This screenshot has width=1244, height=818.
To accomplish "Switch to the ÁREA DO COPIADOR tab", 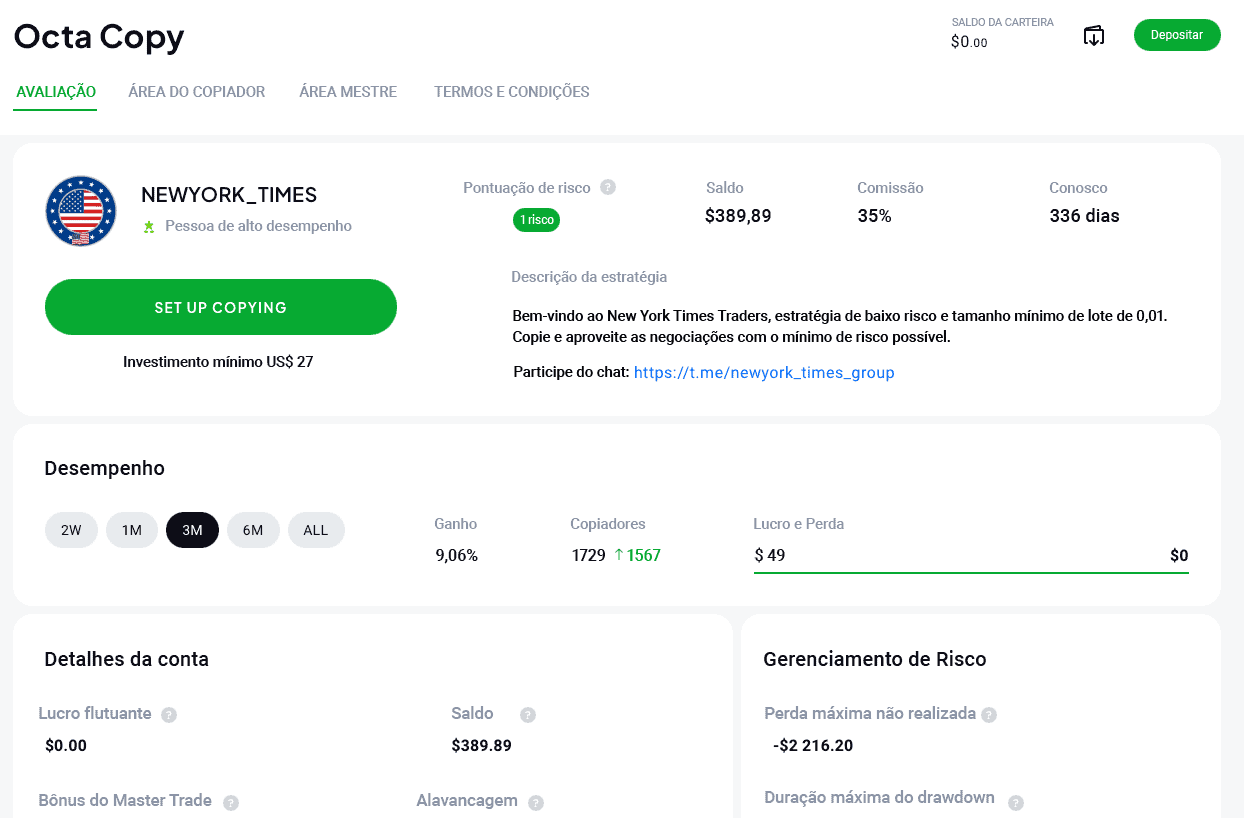I will pos(196,91).
